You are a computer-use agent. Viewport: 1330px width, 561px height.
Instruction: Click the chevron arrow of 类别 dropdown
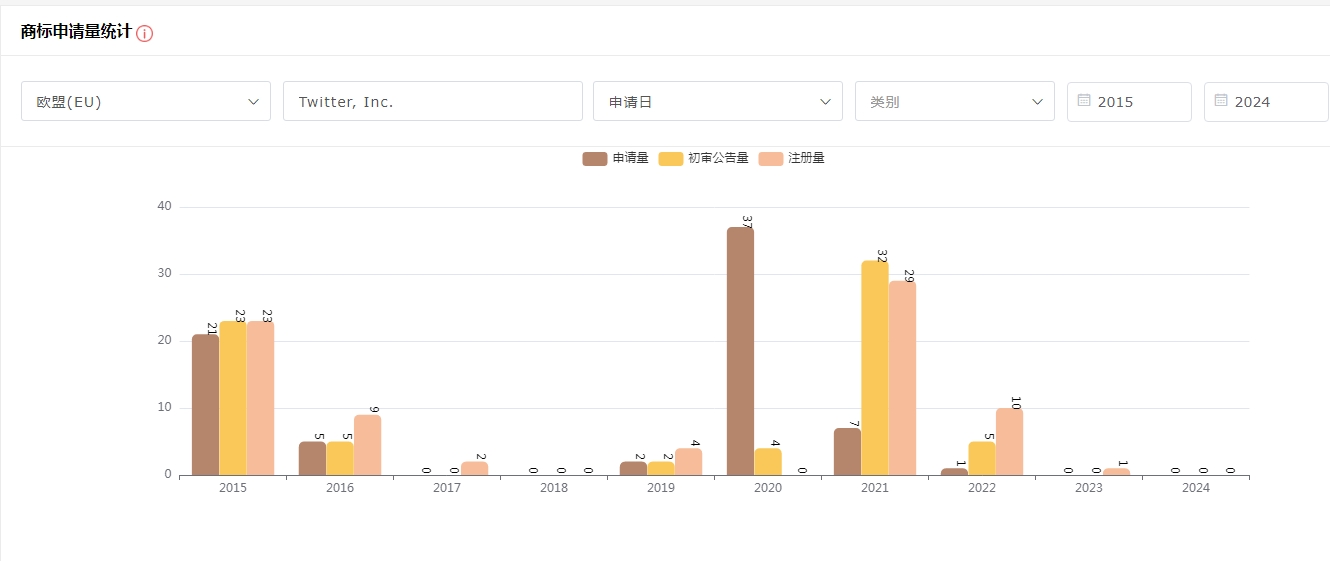[1037, 102]
